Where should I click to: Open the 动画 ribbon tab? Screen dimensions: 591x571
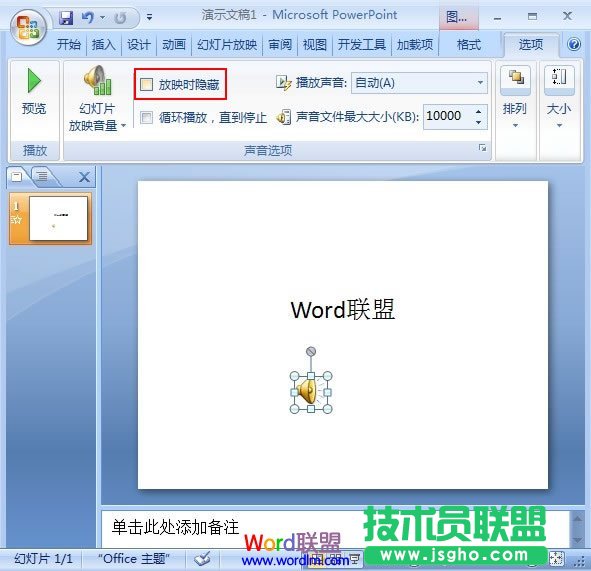tap(174, 45)
